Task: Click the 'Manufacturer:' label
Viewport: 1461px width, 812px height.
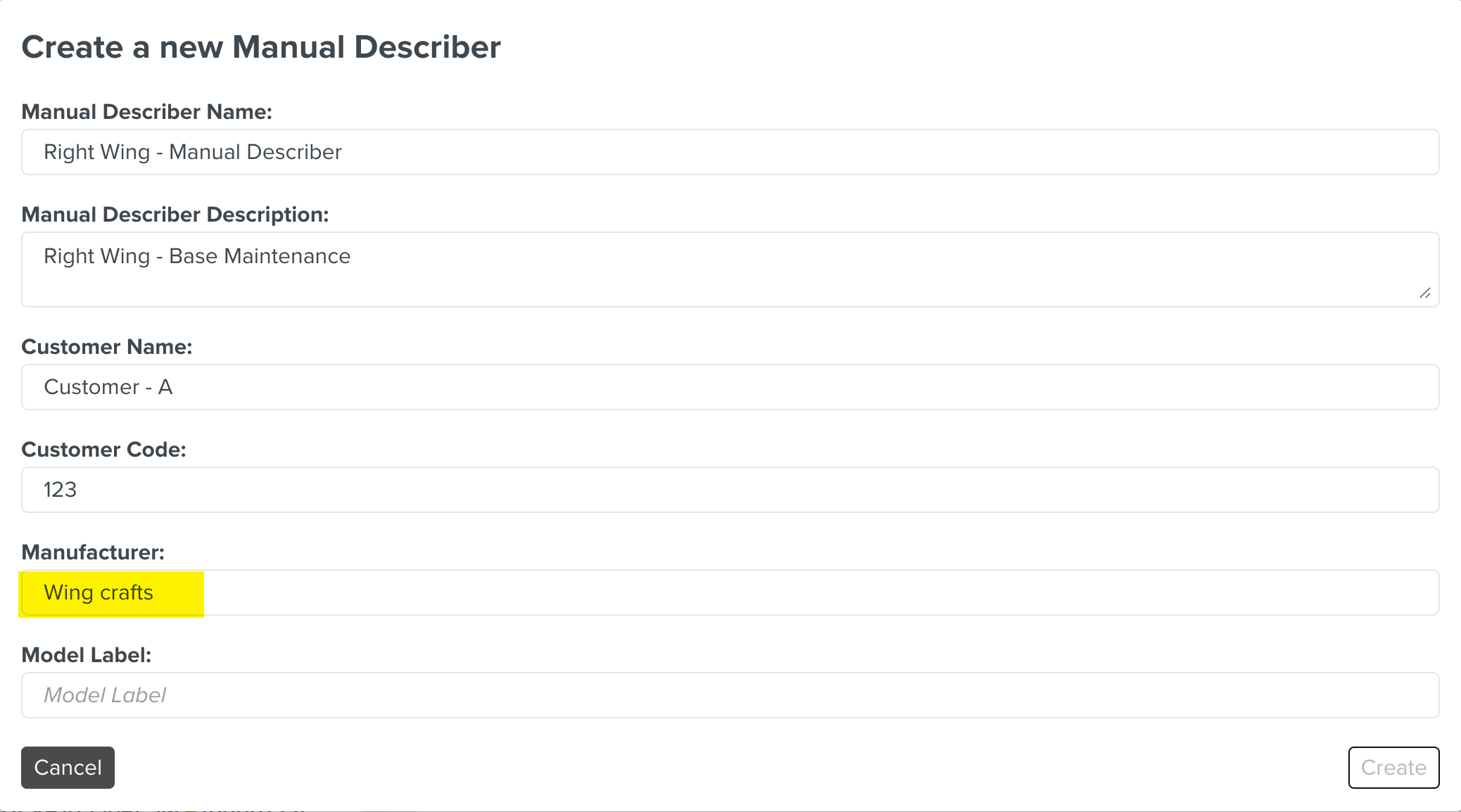Action: click(x=93, y=552)
